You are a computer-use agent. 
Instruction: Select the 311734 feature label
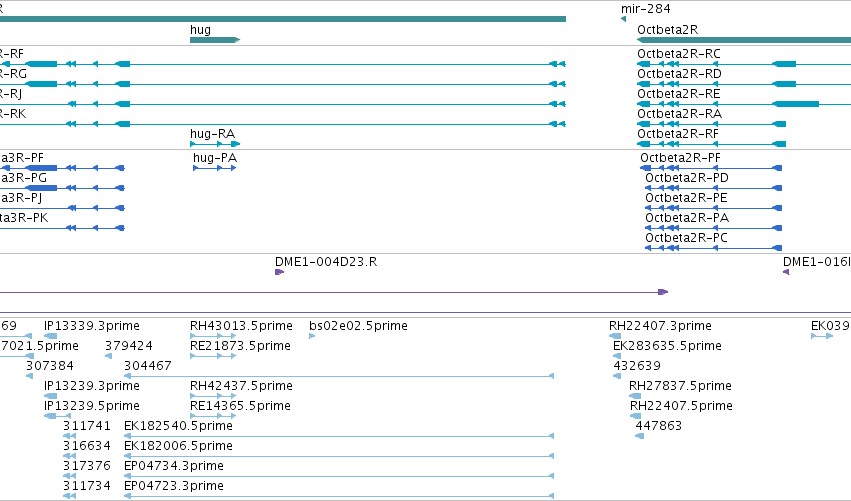86,486
